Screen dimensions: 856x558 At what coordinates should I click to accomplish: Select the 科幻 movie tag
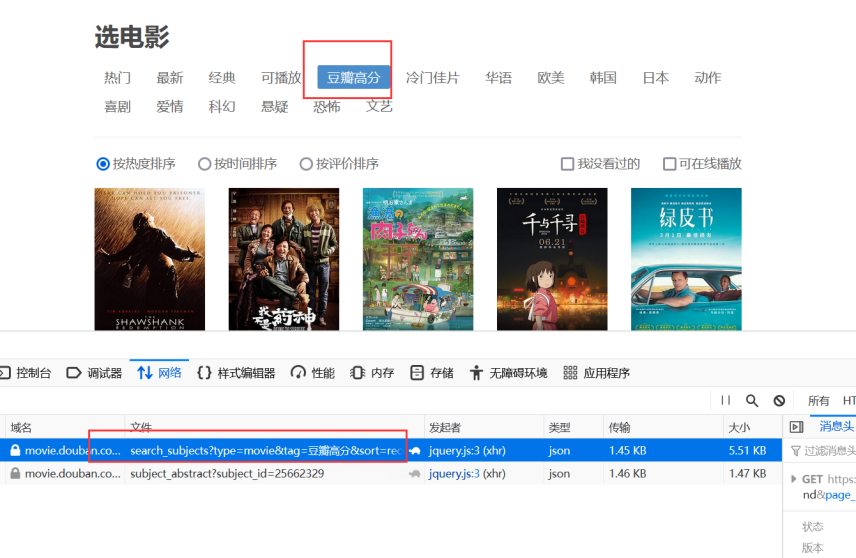pyautogui.click(x=222, y=106)
